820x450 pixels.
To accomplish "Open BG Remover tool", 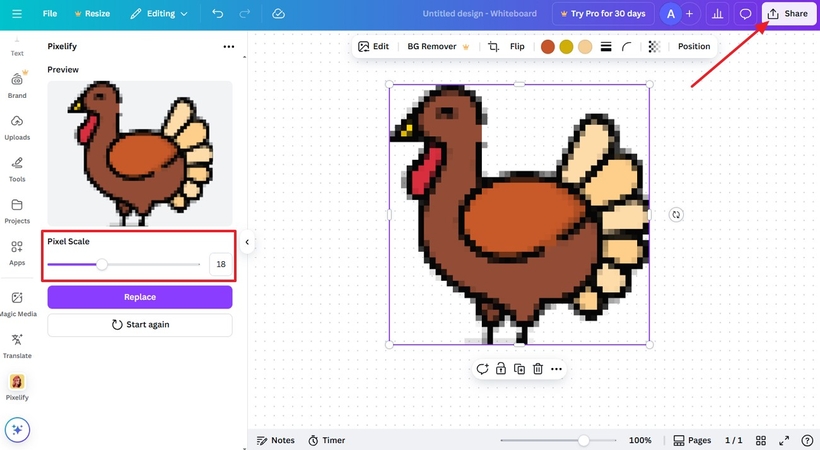I will point(438,46).
